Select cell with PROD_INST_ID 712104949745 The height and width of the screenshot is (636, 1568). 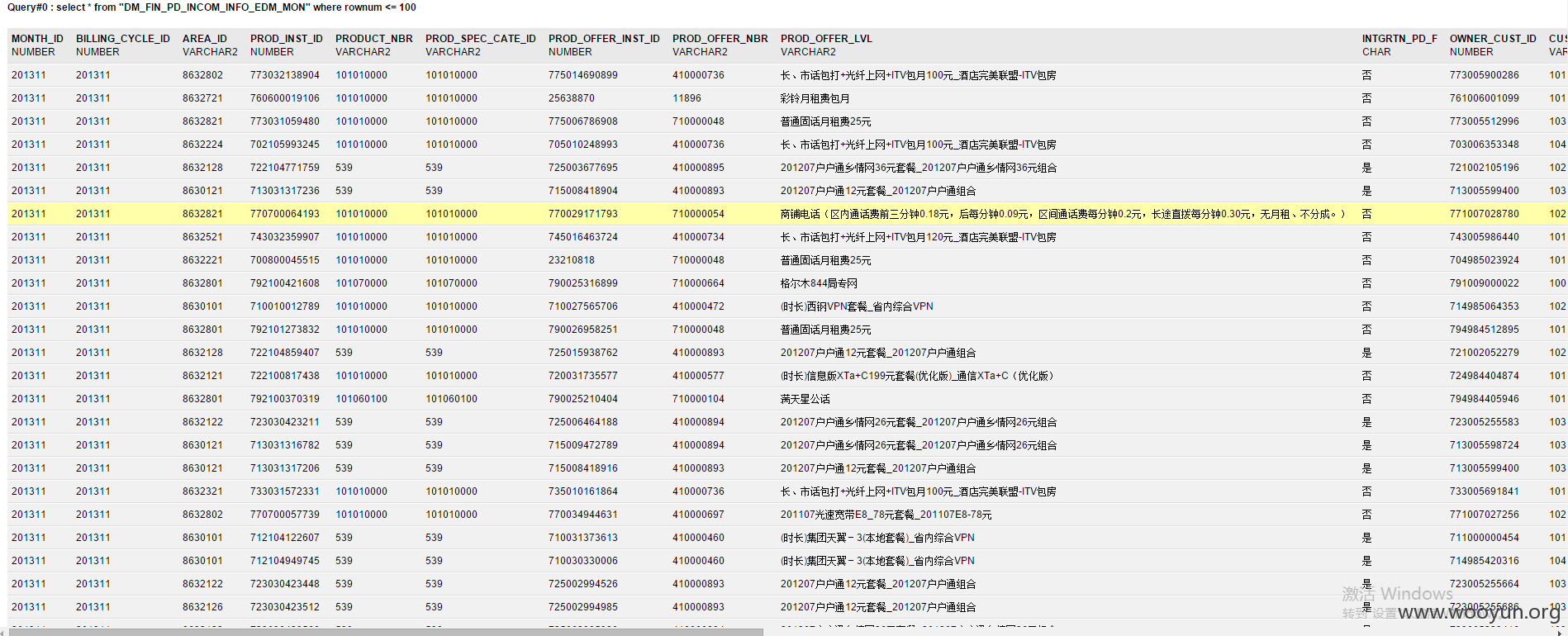tap(285, 561)
